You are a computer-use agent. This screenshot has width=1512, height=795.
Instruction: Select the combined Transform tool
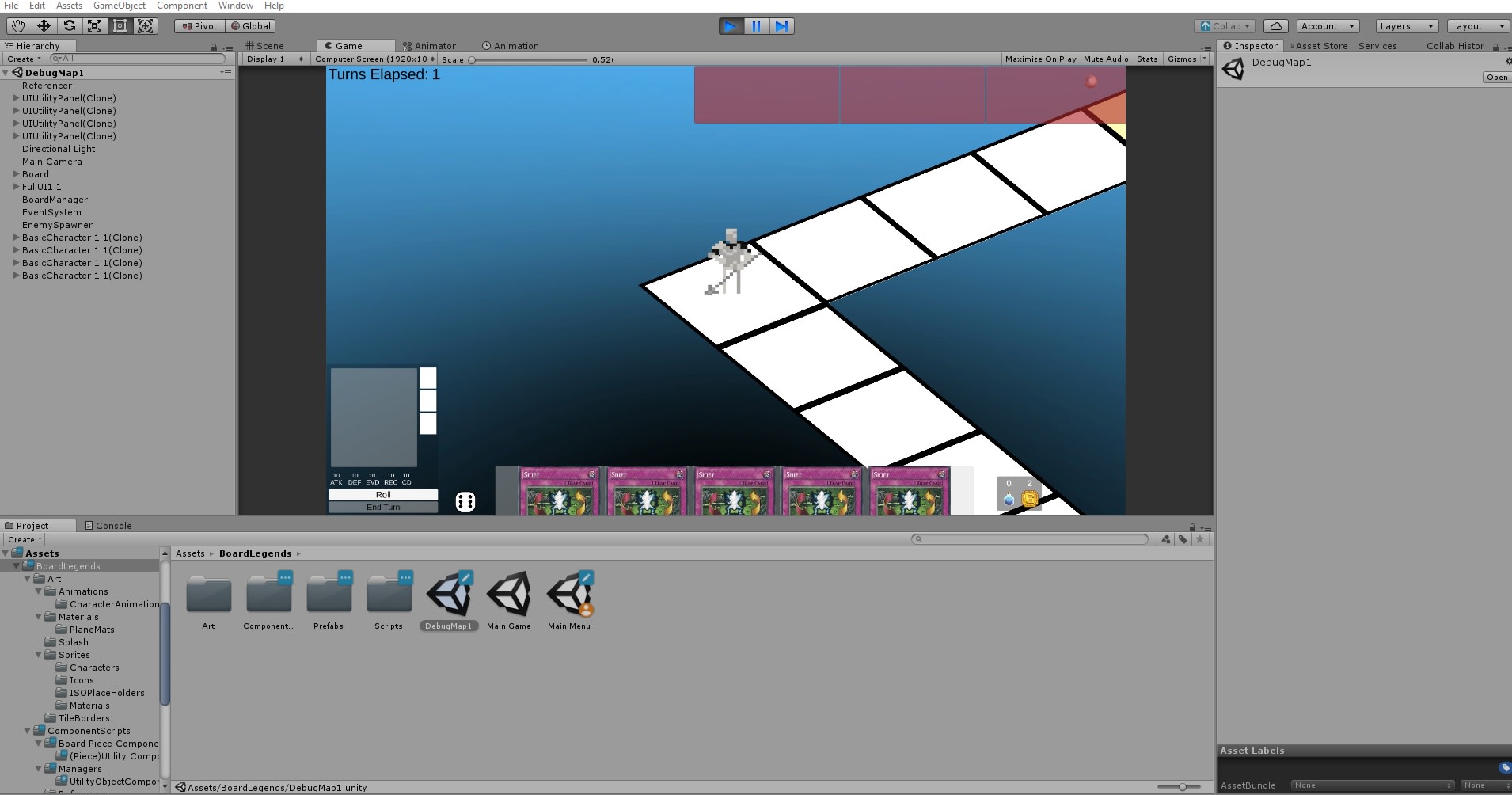tap(145, 26)
